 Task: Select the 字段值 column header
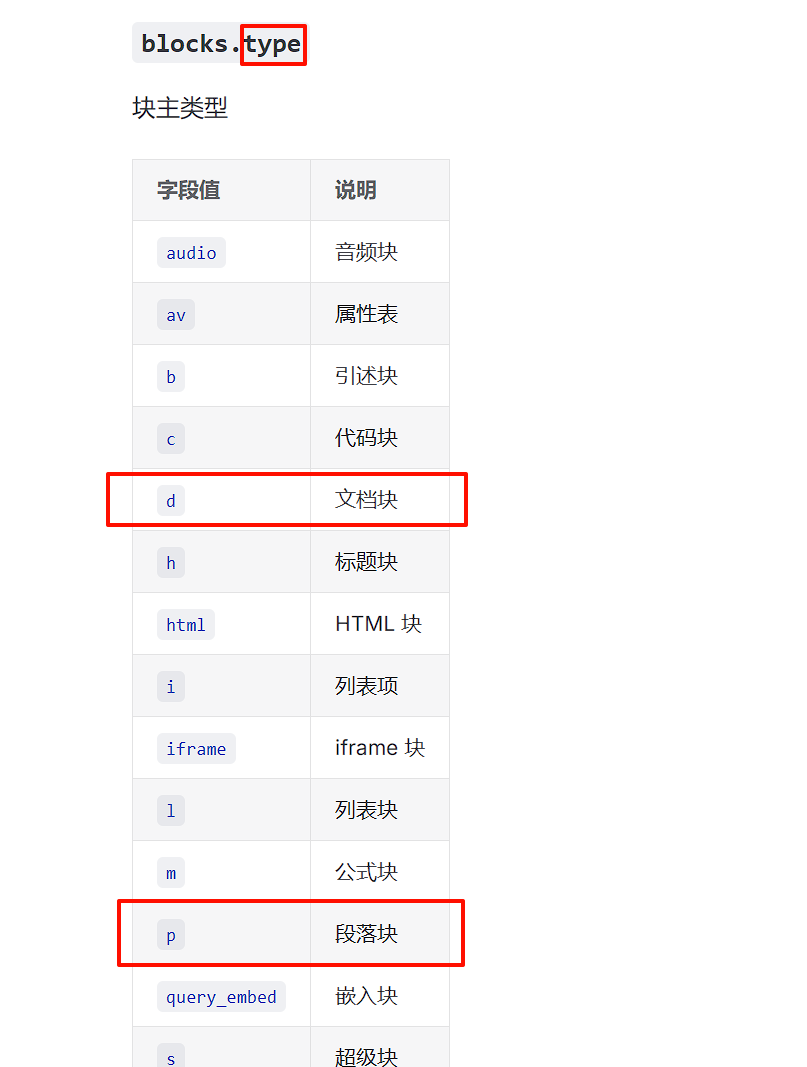[x=188, y=190]
